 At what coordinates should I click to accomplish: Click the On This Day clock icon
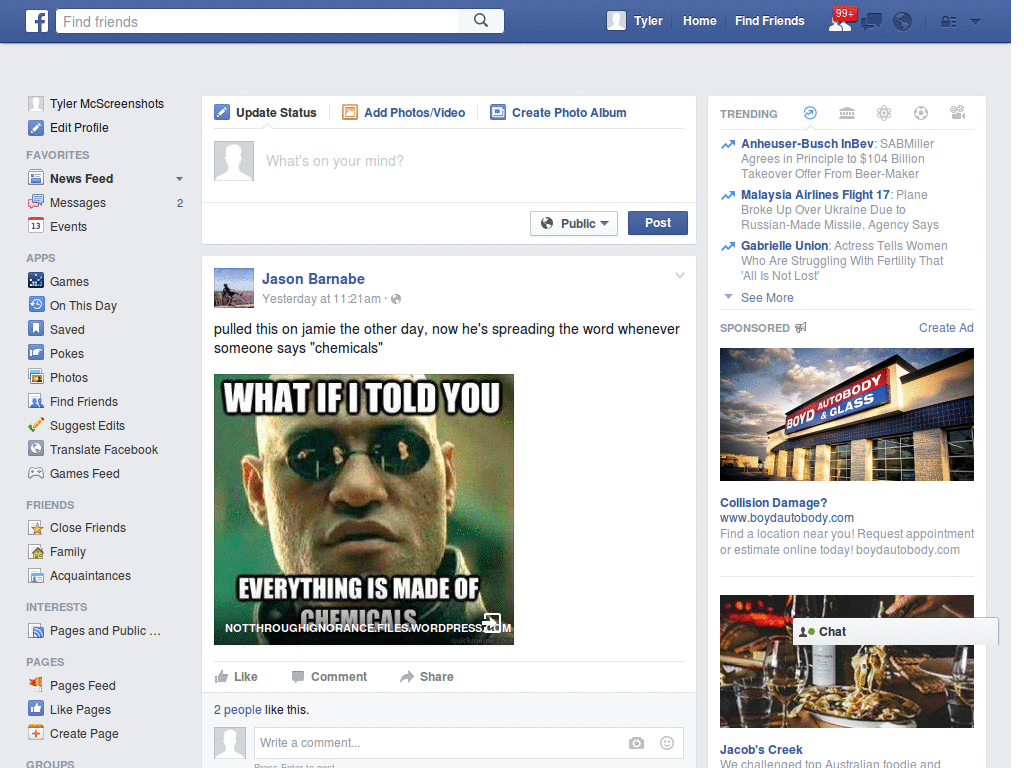click(x=36, y=304)
